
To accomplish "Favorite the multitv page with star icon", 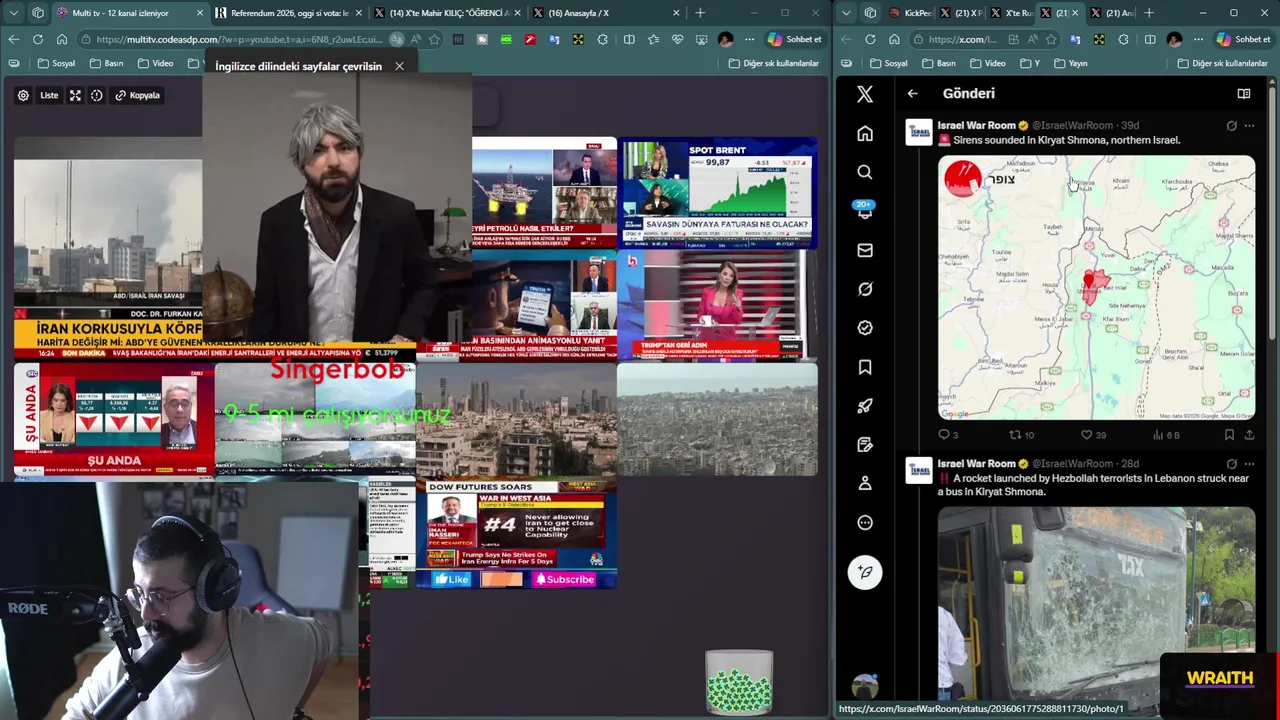I will pyautogui.click(x=434, y=39).
